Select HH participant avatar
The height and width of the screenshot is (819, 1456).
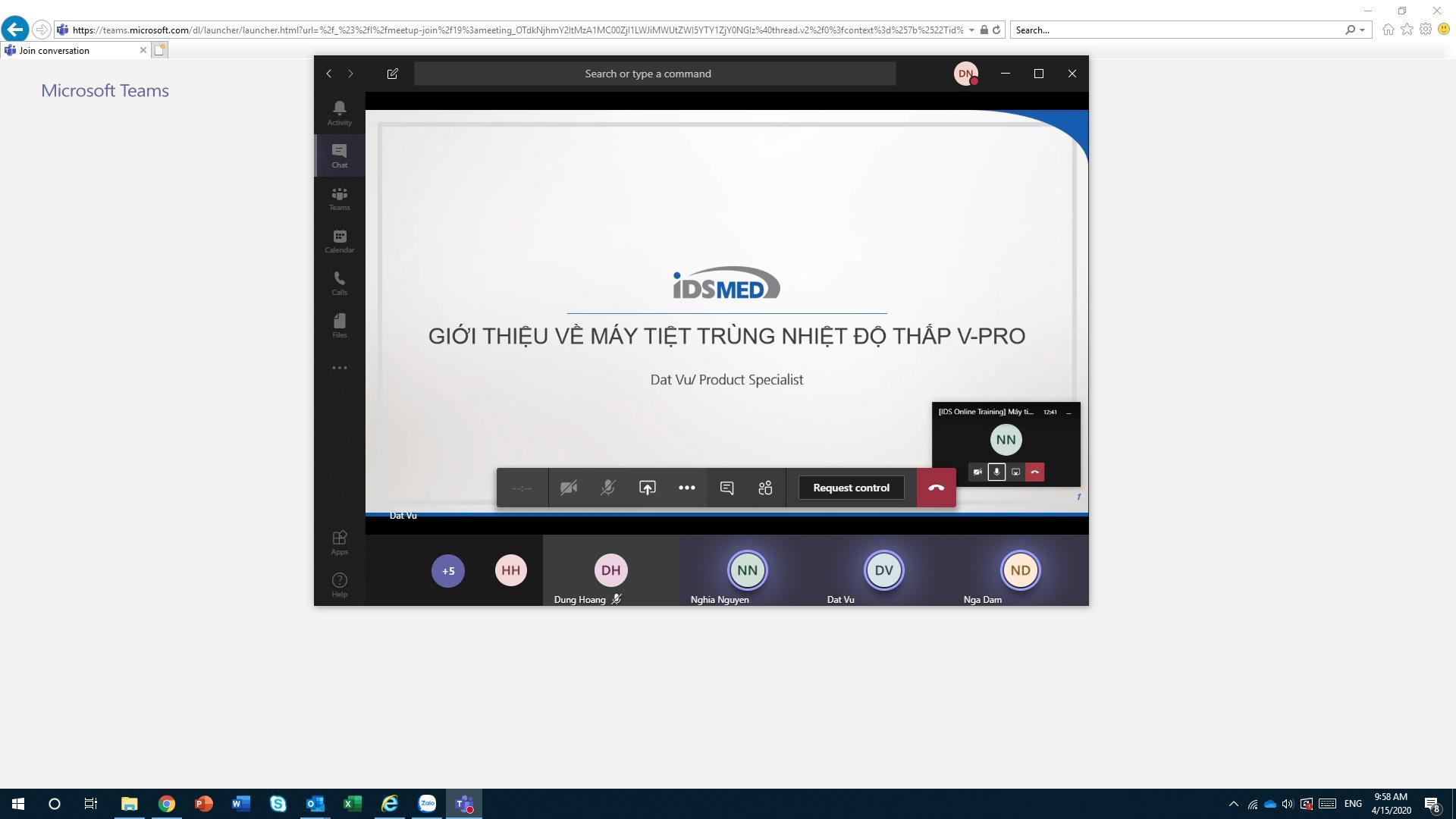(x=510, y=570)
